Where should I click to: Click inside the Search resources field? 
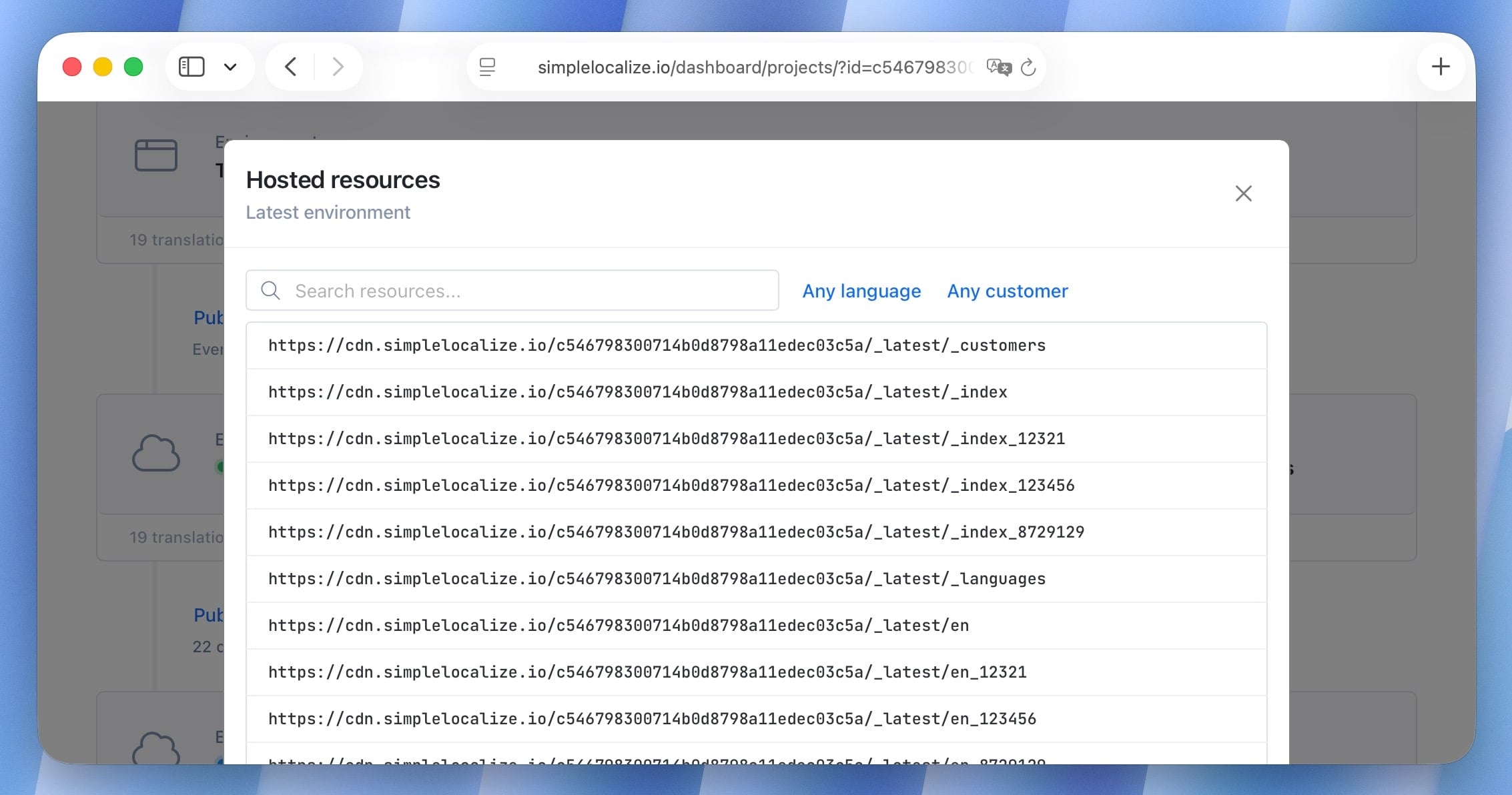[527, 290]
